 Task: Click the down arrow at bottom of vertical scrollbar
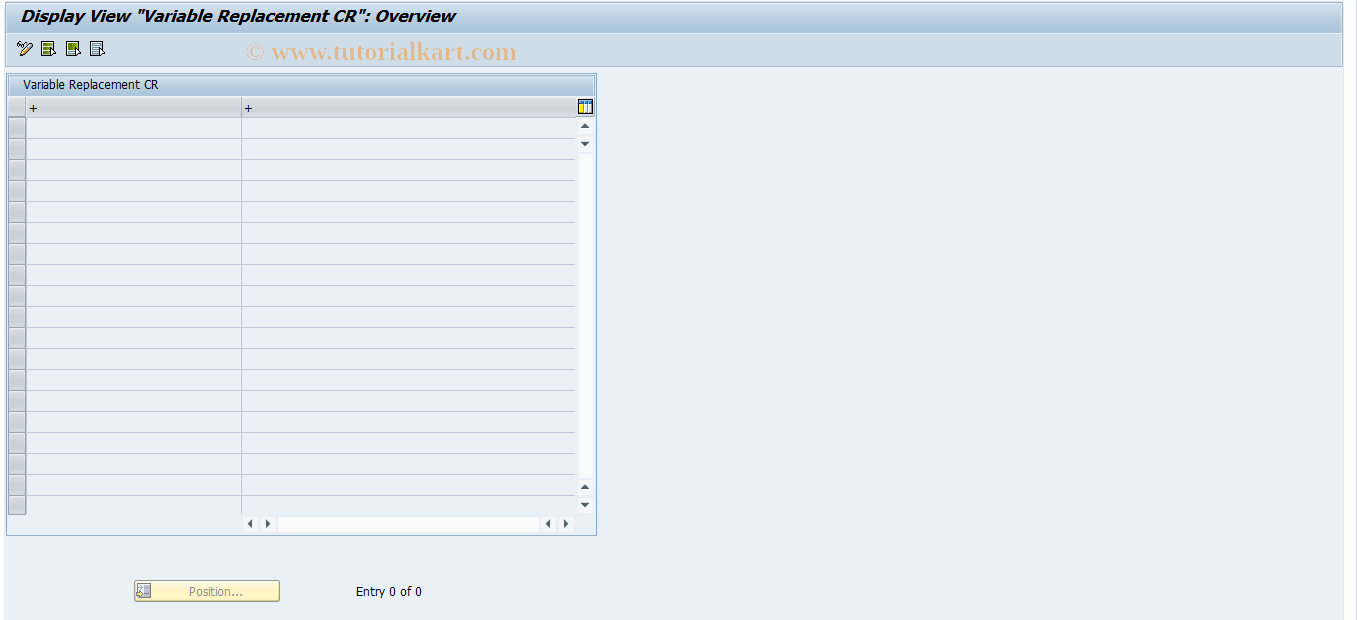[585, 505]
